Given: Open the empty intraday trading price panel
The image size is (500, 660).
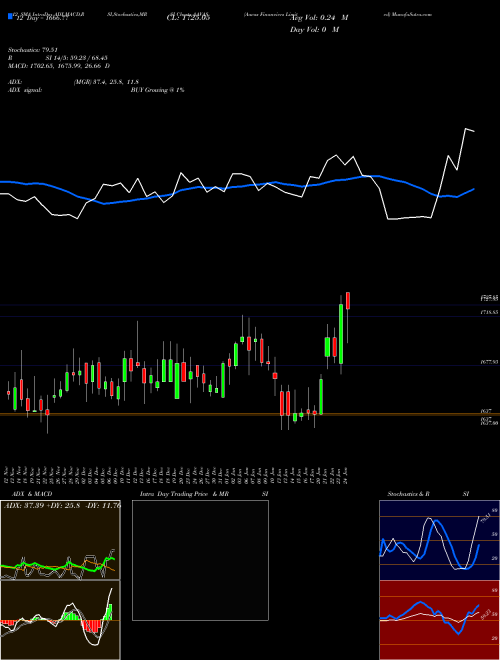Looking at the screenshot, I should pos(200,560).
